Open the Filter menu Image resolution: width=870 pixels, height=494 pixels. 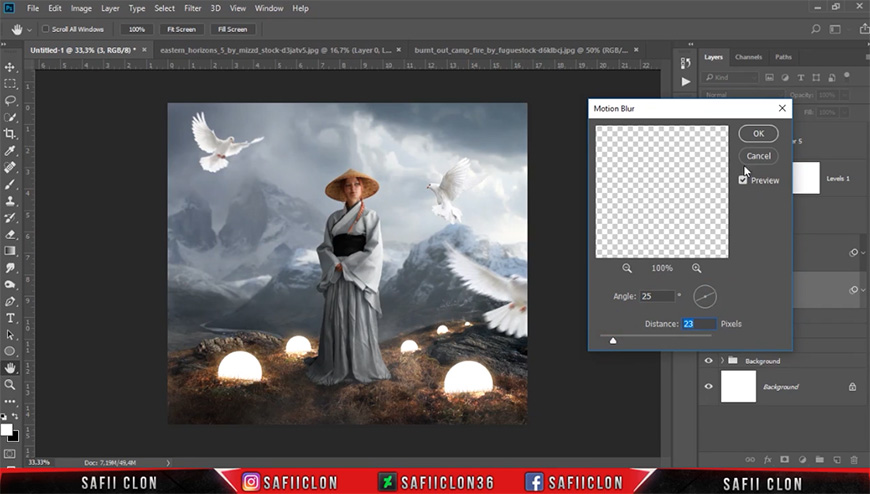tap(193, 8)
